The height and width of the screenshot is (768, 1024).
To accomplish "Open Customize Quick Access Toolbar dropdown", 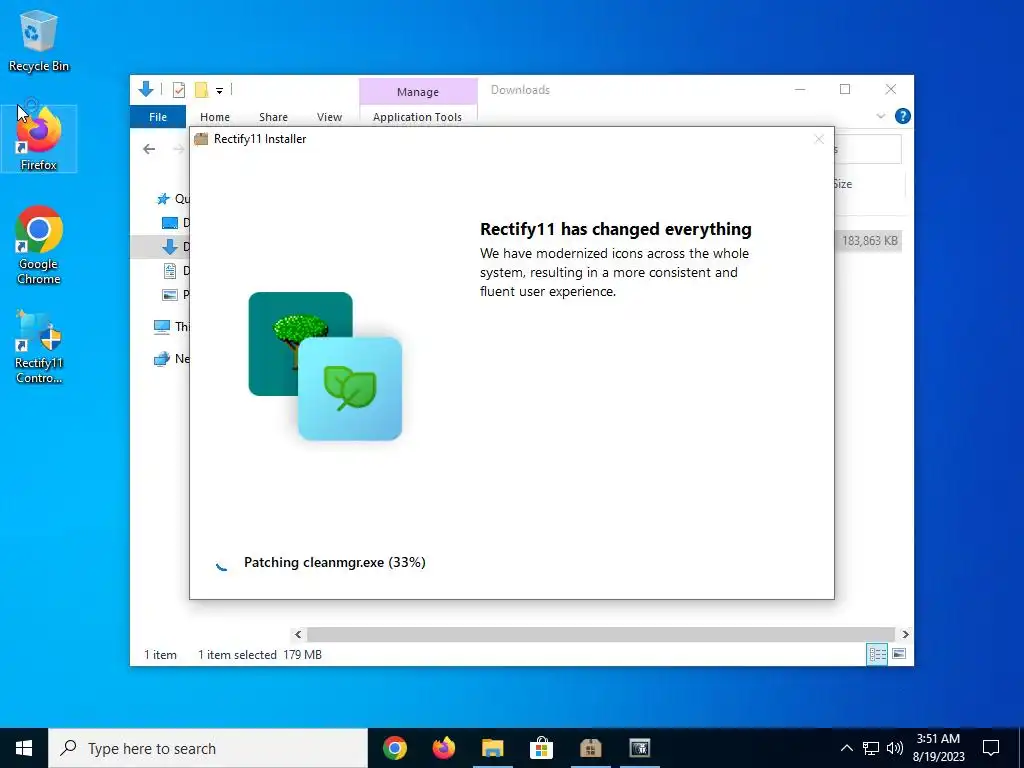I will (x=219, y=91).
